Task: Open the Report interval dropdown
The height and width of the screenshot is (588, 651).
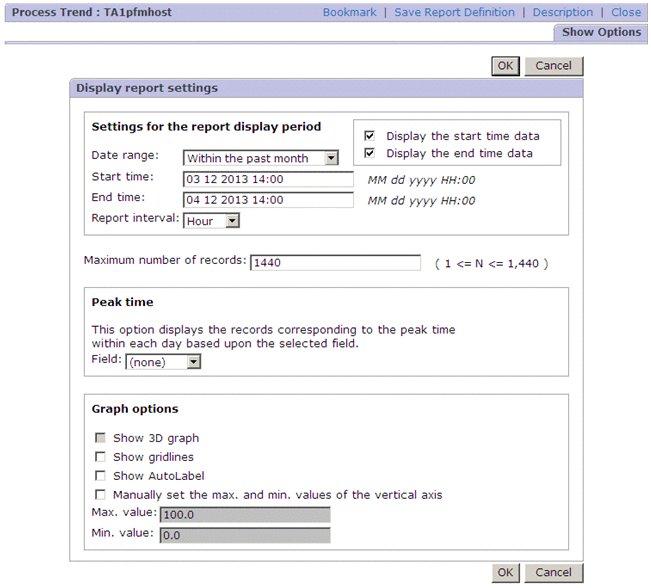Action: pyautogui.click(x=211, y=221)
